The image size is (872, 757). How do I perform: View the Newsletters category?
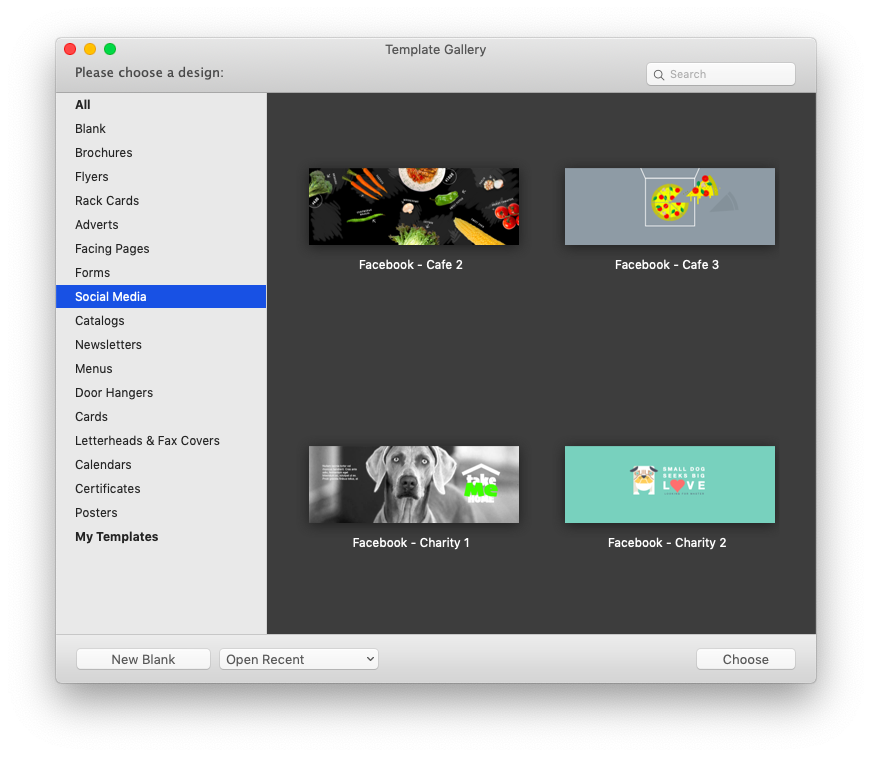pos(108,344)
